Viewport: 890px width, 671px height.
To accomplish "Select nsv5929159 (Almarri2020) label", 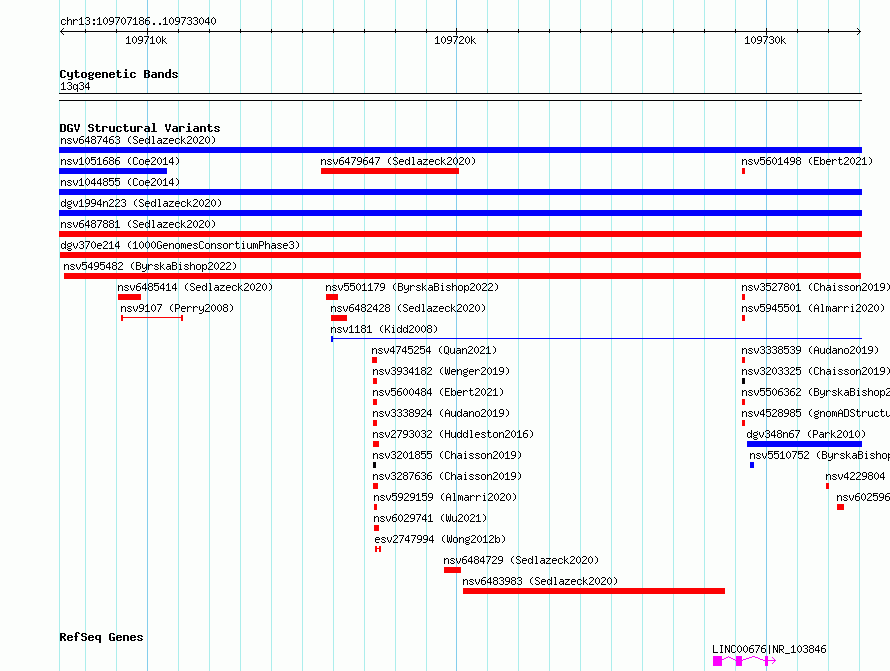I will 445,497.
